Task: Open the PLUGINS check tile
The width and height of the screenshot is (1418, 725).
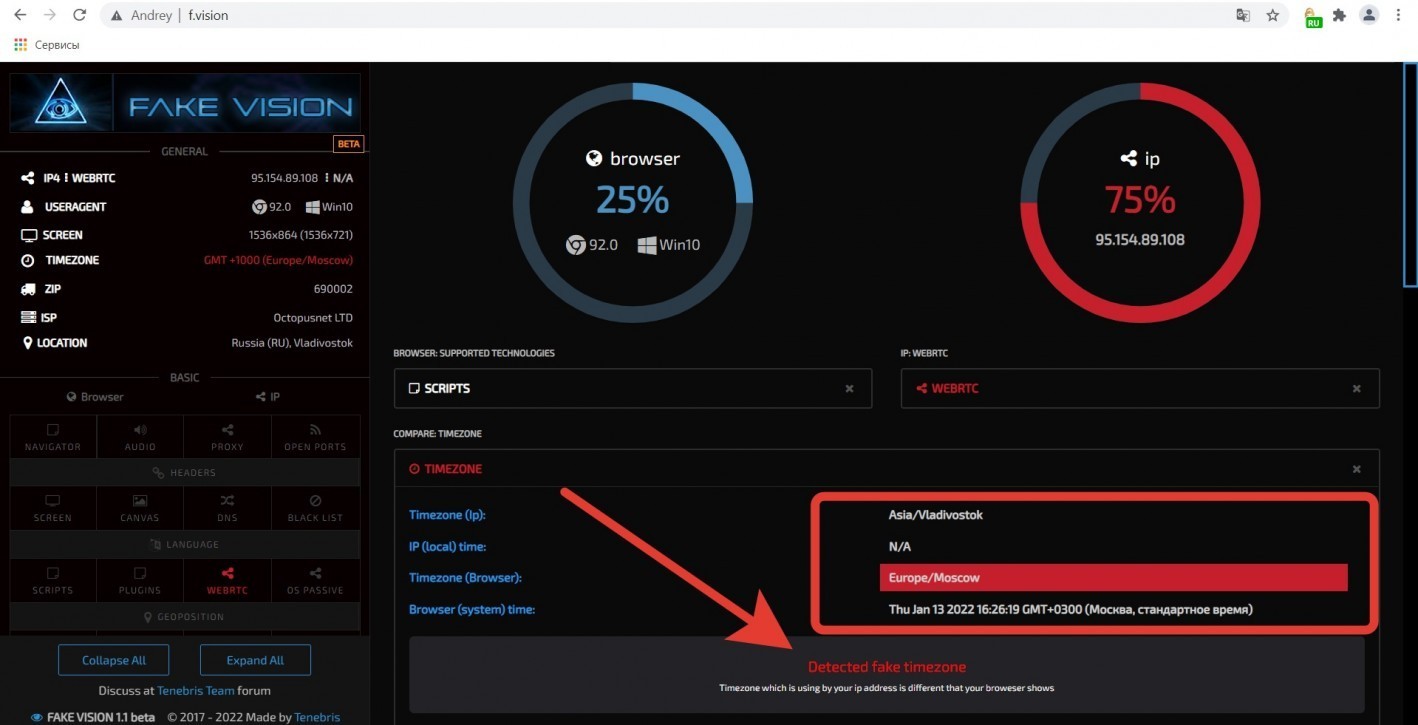Action: coord(140,580)
